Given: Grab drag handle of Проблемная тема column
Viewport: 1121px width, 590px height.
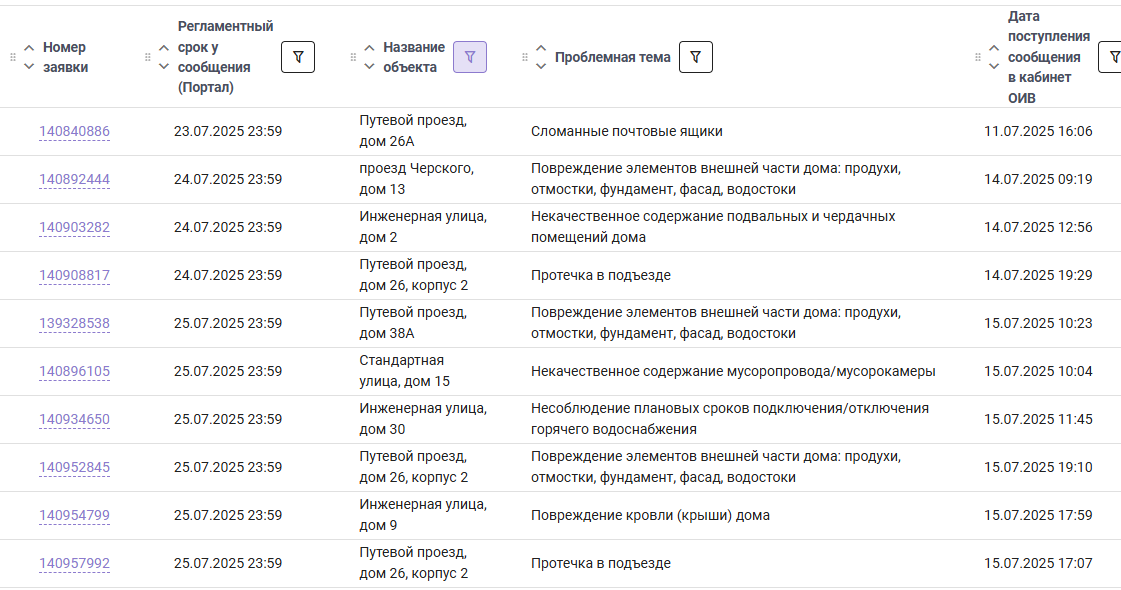Looking at the screenshot, I should [525, 57].
